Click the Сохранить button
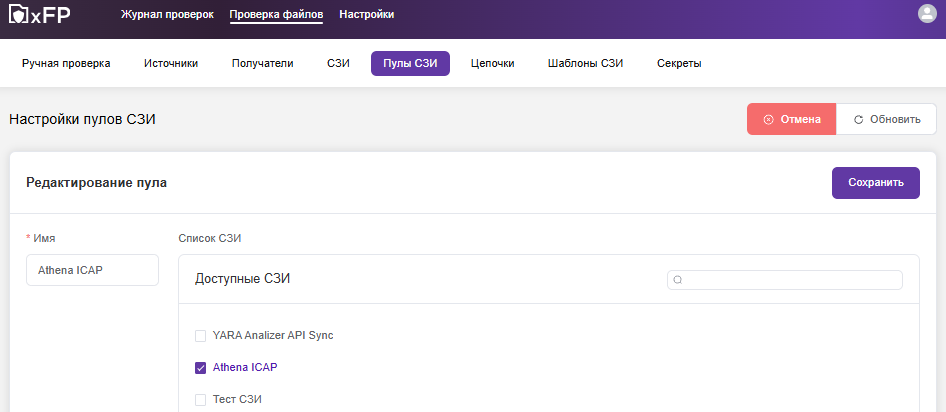This screenshot has height=412, width=946. pos(876,183)
